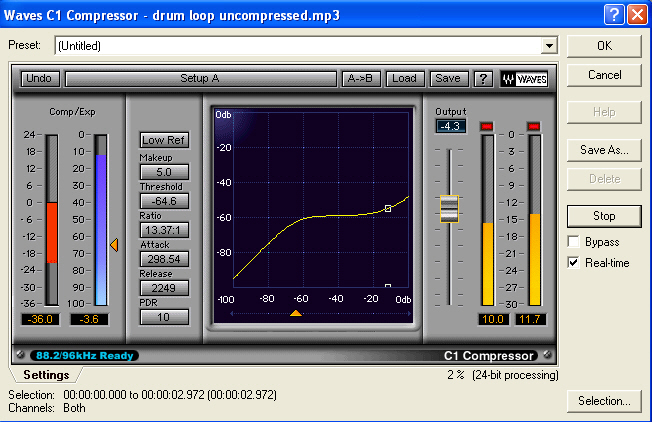Viewport: 652px width, 422px height.
Task: Copy setup with A->B button
Action: pyautogui.click(x=361, y=79)
